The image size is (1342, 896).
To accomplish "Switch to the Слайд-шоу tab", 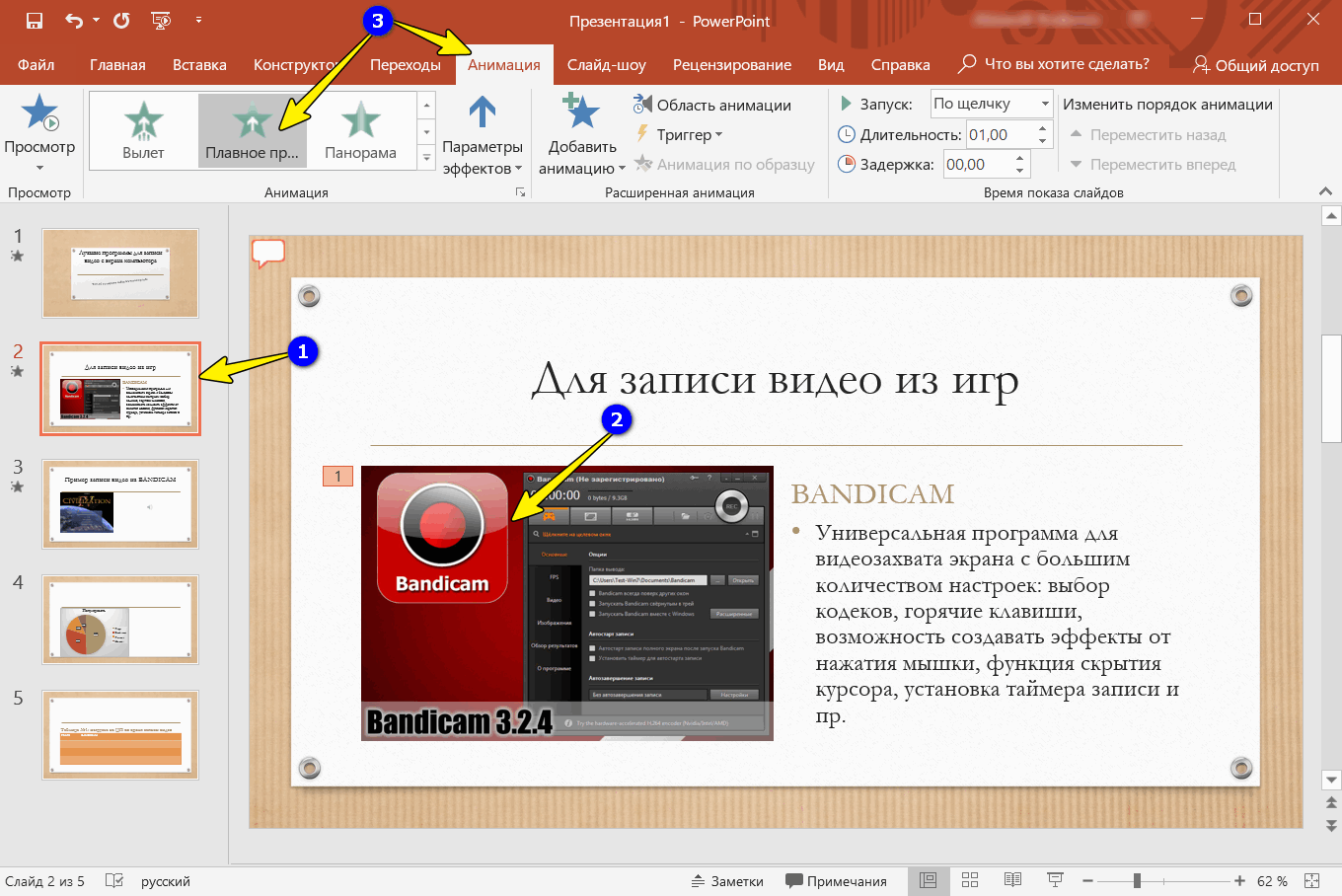I will pyautogui.click(x=606, y=64).
